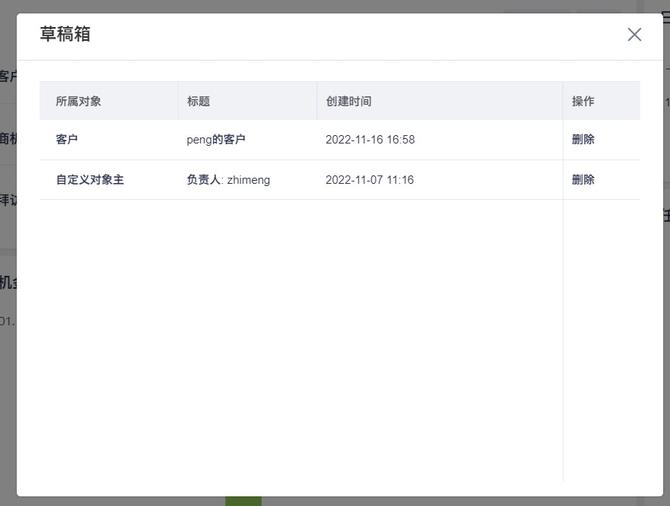Delete the 负责人: zhimeng draft
The image size is (670, 506).
point(583,180)
